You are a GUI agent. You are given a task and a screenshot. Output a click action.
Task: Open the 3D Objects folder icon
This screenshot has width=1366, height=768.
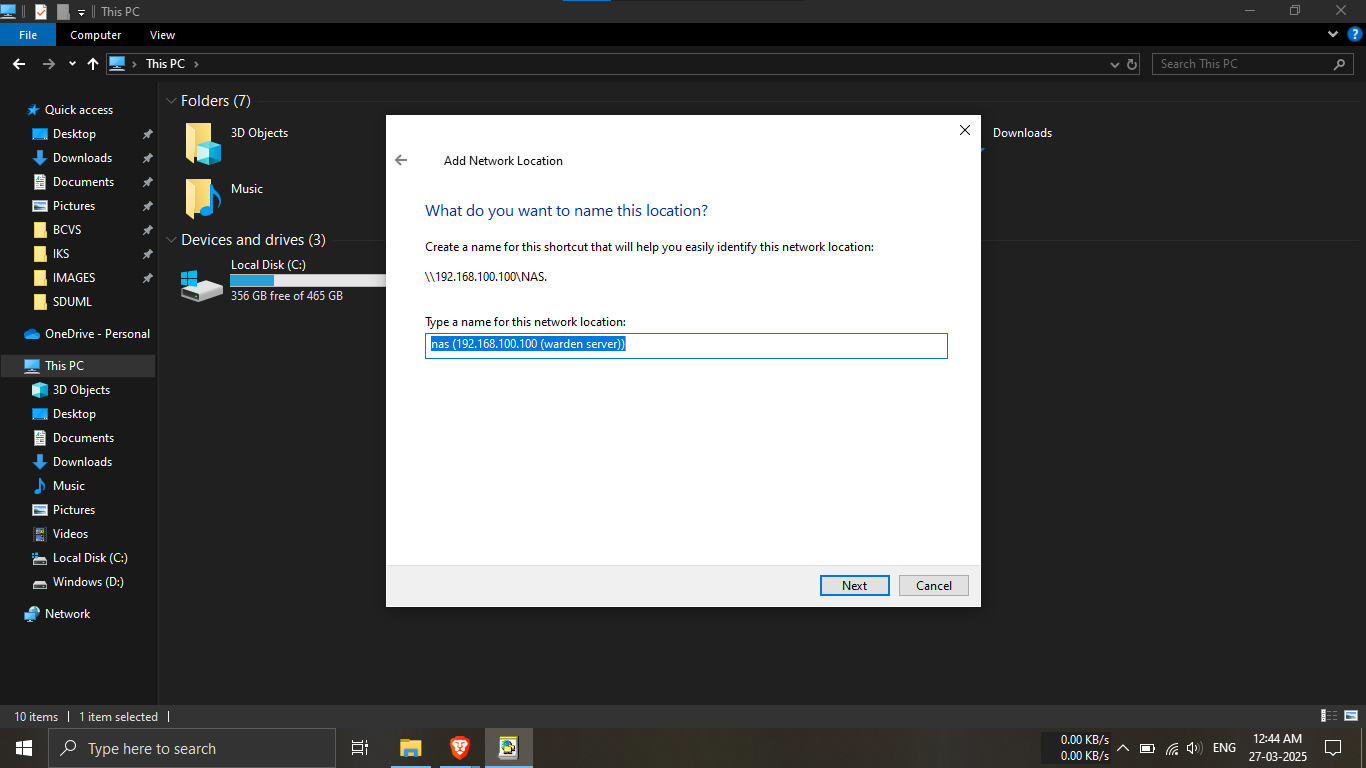pyautogui.click(x=202, y=143)
